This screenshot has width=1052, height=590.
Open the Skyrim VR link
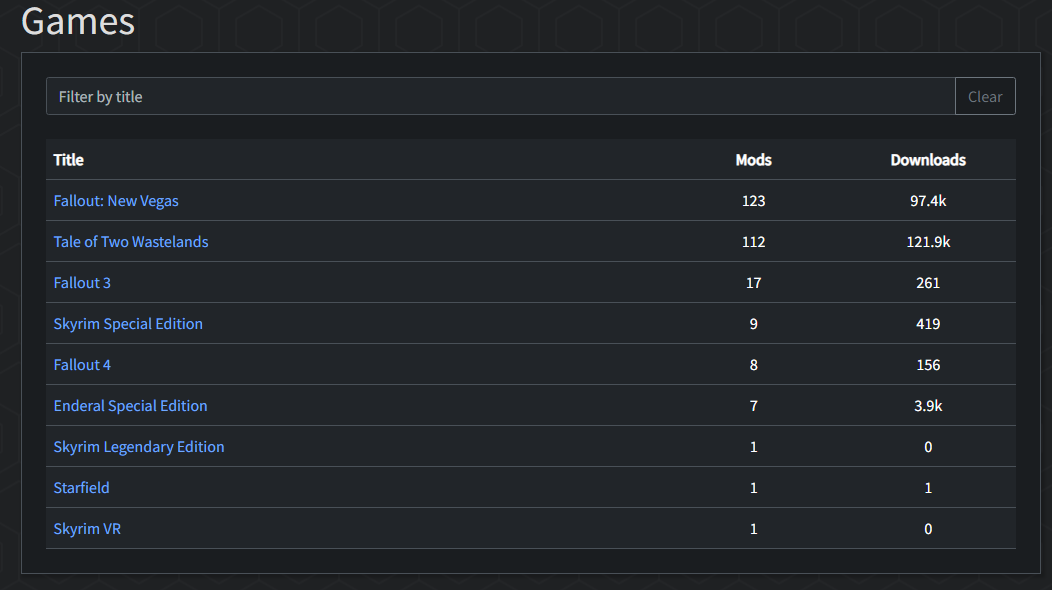(x=87, y=528)
